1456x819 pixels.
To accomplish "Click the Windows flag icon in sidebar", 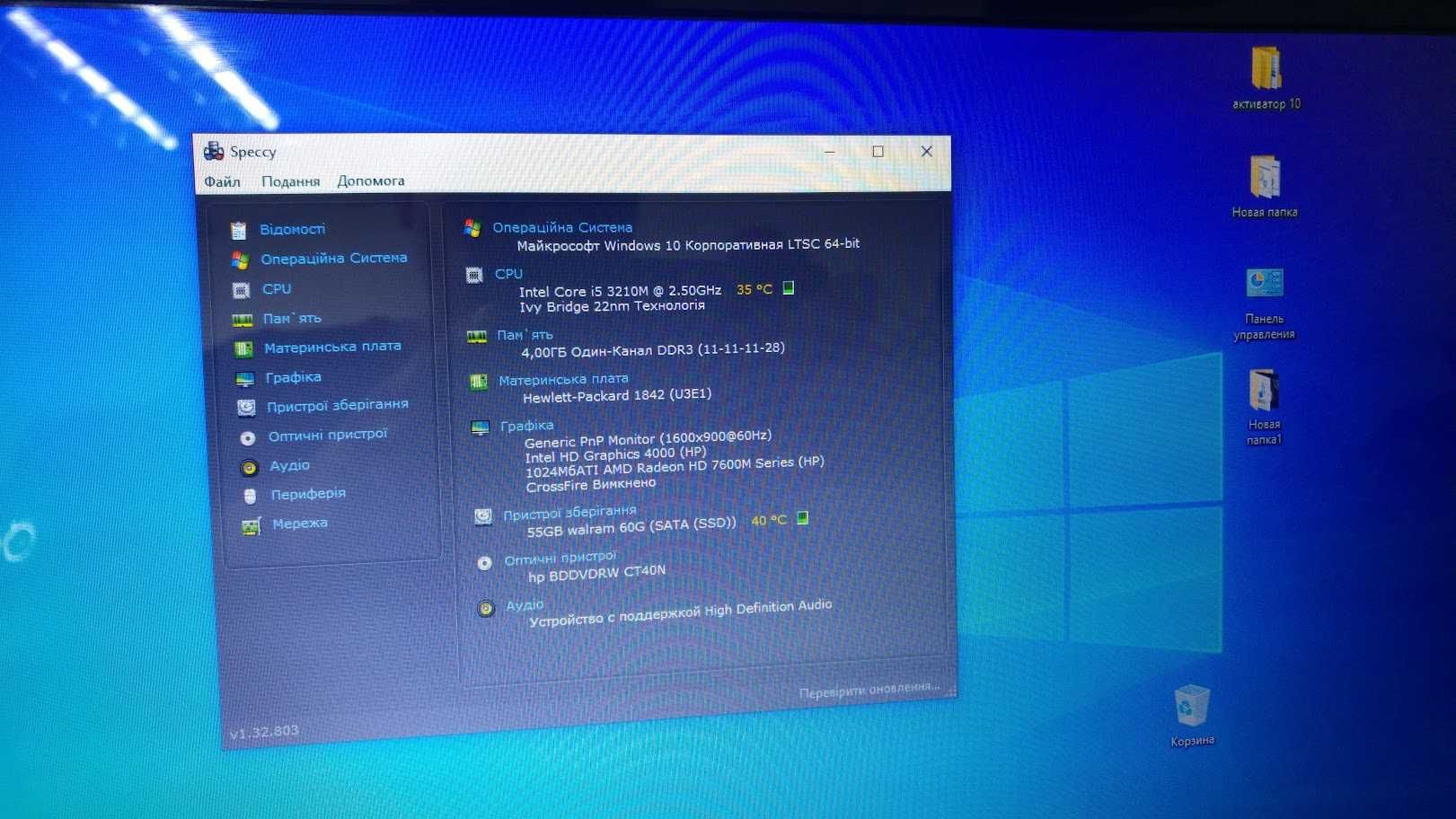I will coord(240,260).
